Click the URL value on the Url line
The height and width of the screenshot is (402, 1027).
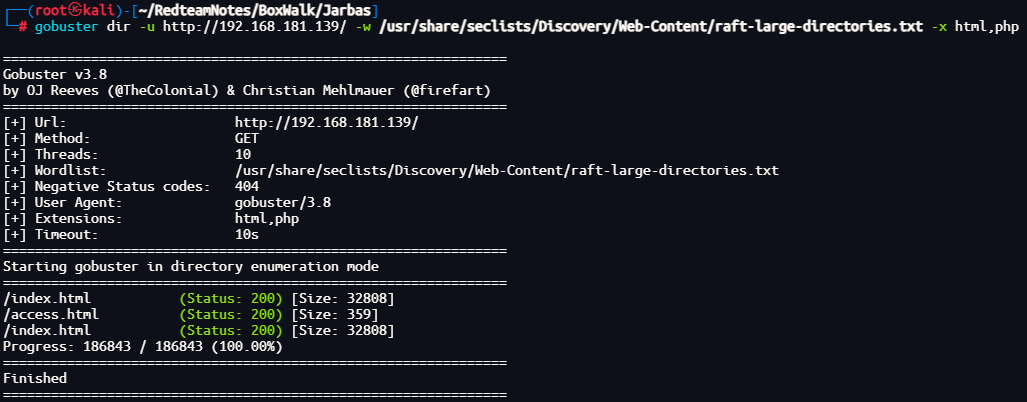pyautogui.click(x=326, y=122)
